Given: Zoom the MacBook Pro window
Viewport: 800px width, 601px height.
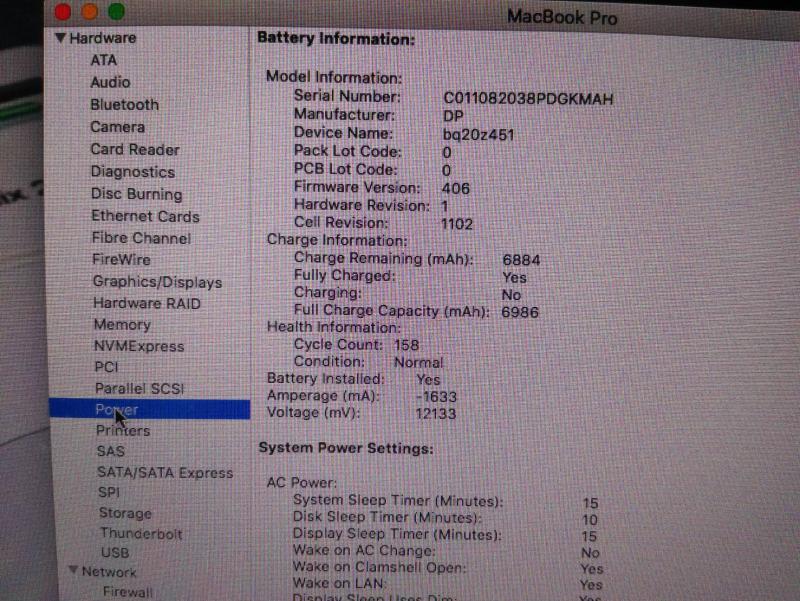Looking at the screenshot, I should [x=116, y=12].
